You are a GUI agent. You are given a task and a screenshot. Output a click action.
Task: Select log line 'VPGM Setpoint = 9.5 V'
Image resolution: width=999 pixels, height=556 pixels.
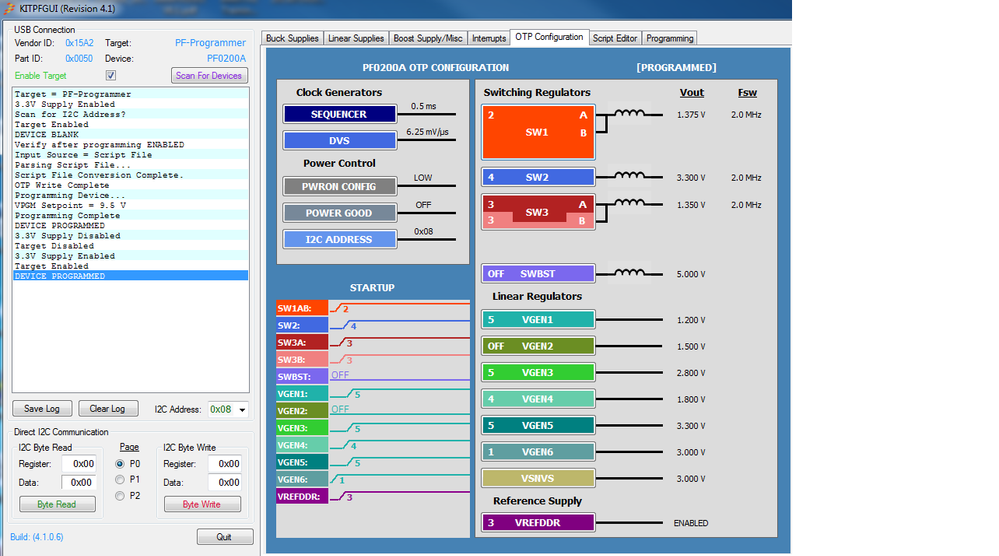[131, 205]
